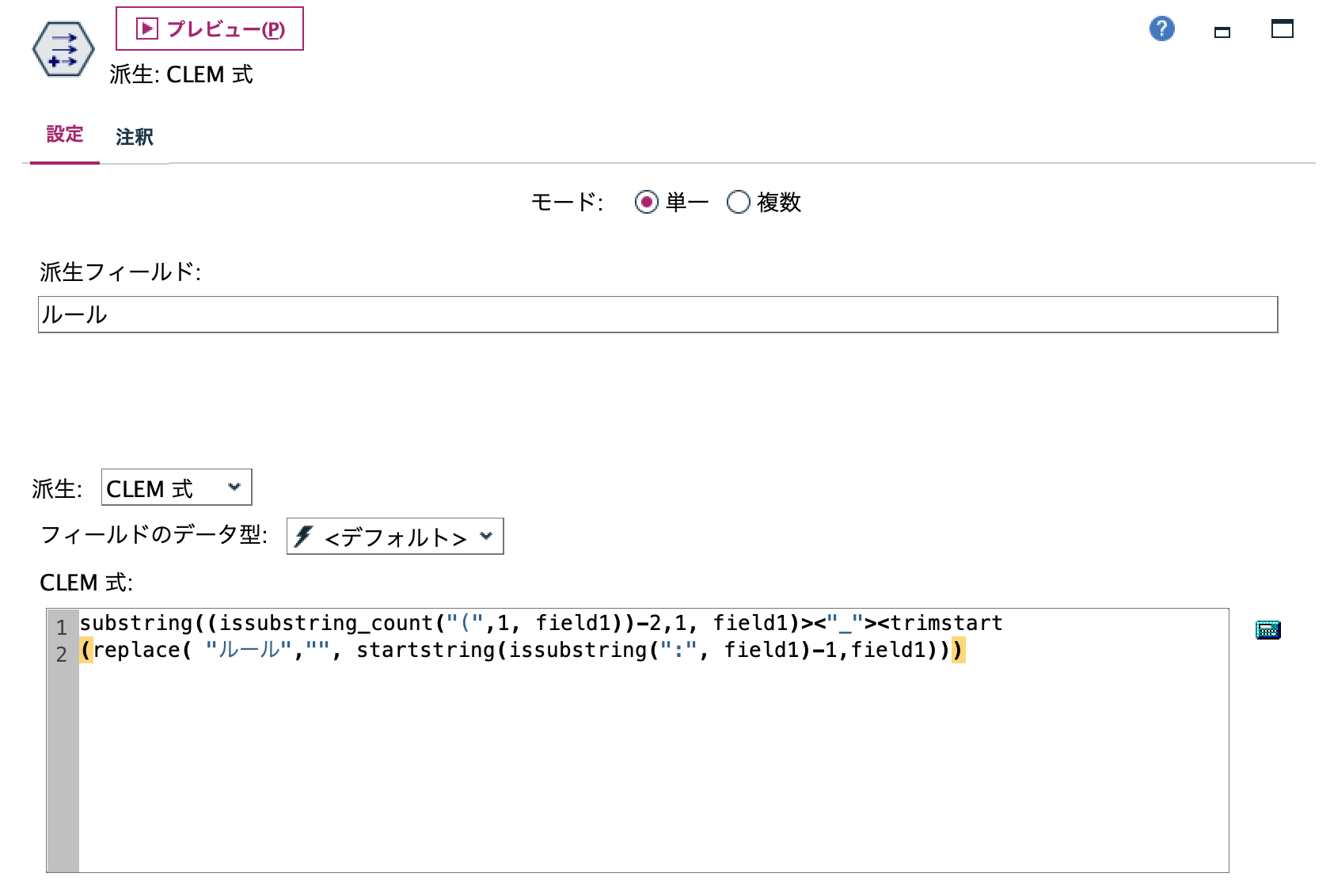Select the 設定 tab
Image resolution: width=1330 pixels, height=896 pixels.
point(63,135)
